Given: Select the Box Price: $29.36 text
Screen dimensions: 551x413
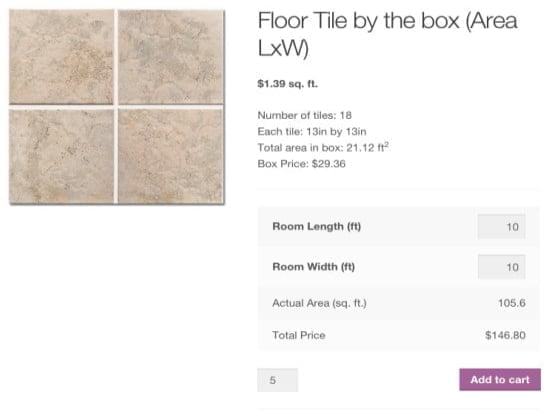Looking at the screenshot, I should 302,164.
